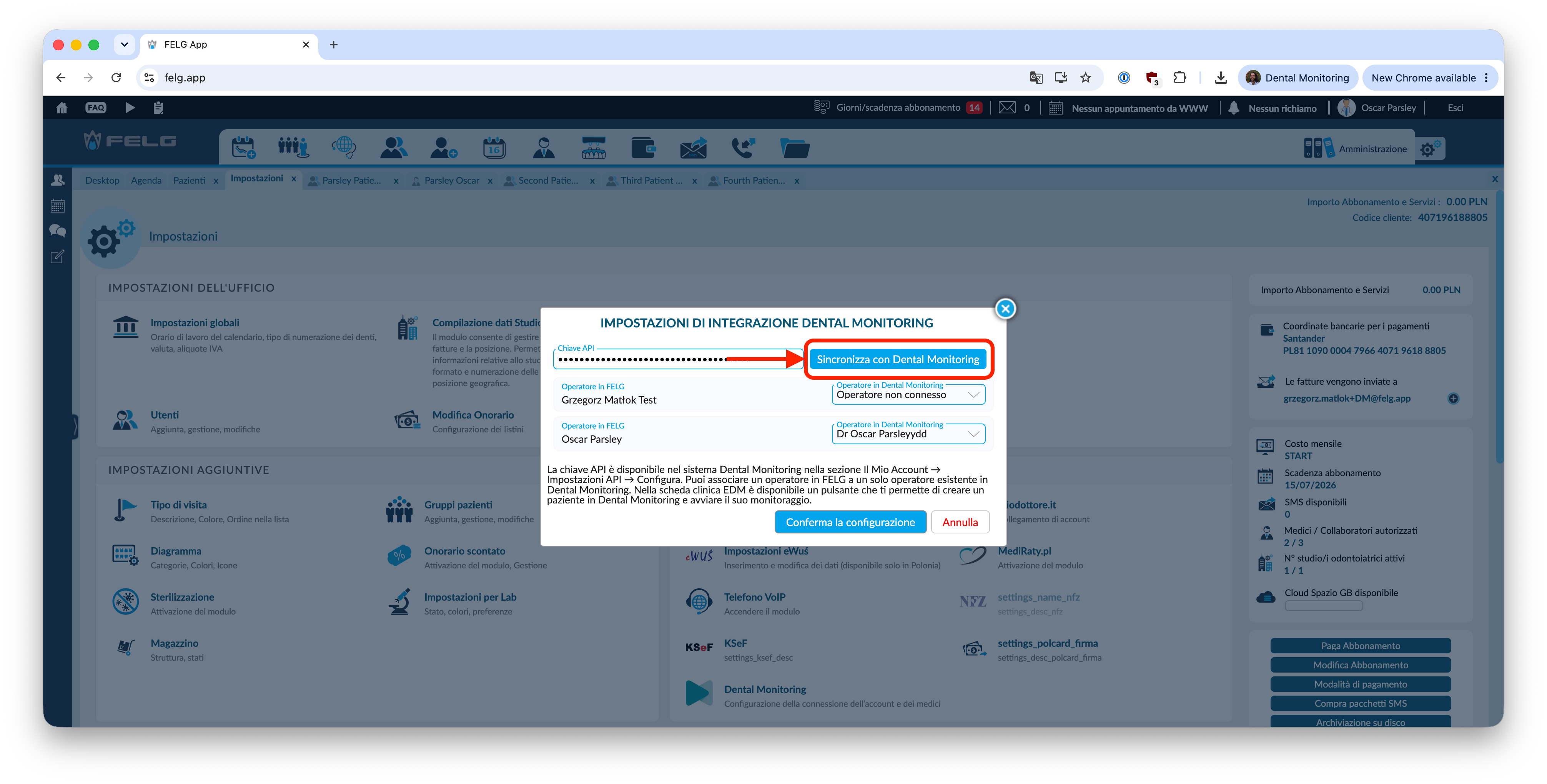
Task: Click the clipboard icon in top bar
Action: tap(158, 108)
